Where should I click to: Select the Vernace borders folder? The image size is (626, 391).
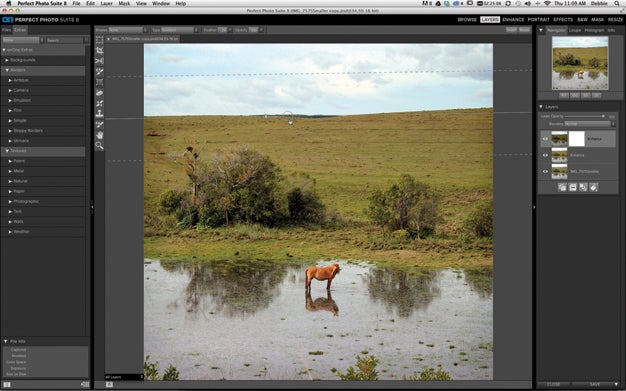(21, 141)
